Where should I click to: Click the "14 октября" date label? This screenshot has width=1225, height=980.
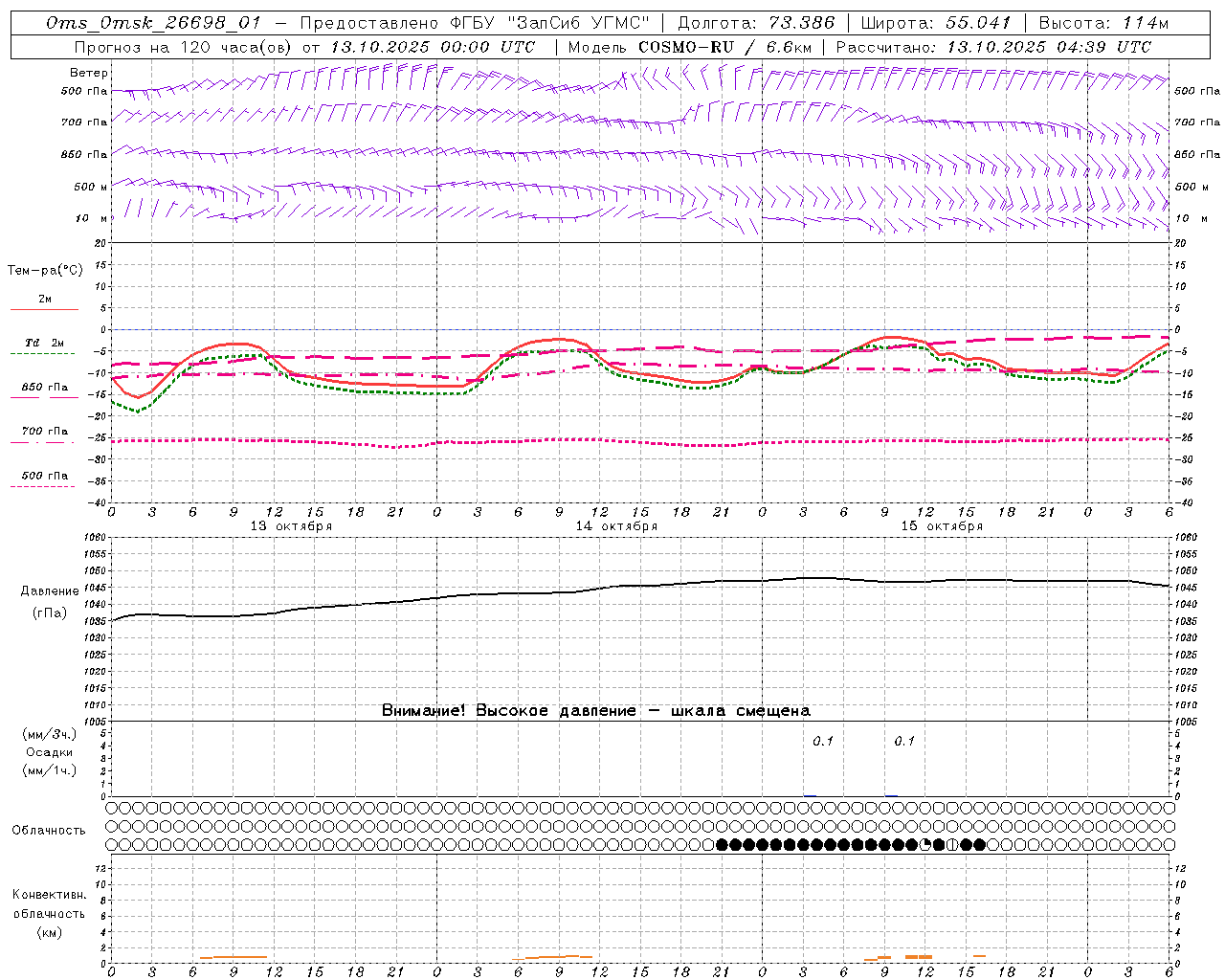click(x=616, y=526)
